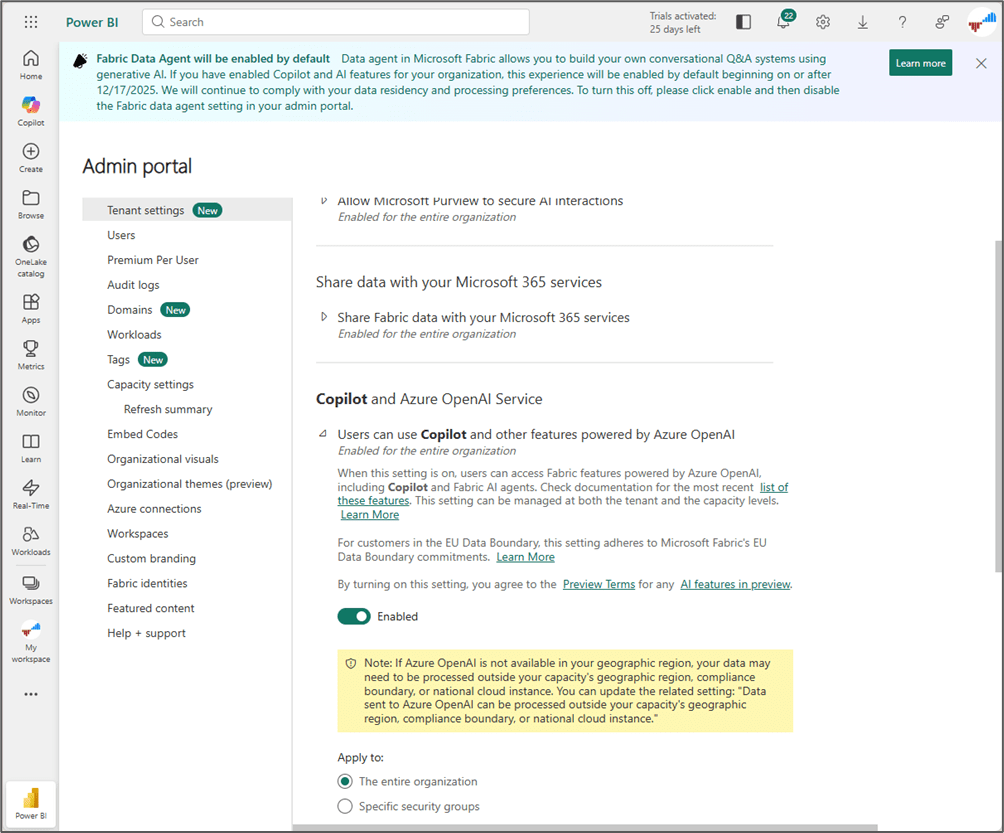Click the Learn more banner button
The image size is (1004, 833).
click(x=920, y=63)
